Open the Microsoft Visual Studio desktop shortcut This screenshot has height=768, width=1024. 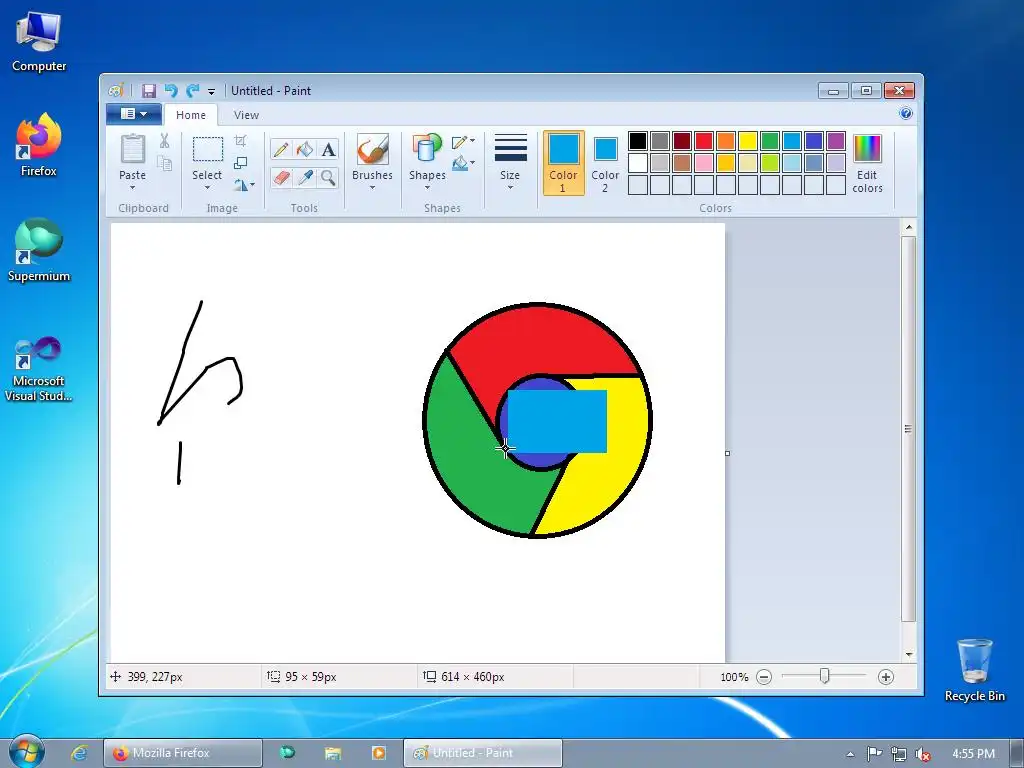(x=39, y=369)
